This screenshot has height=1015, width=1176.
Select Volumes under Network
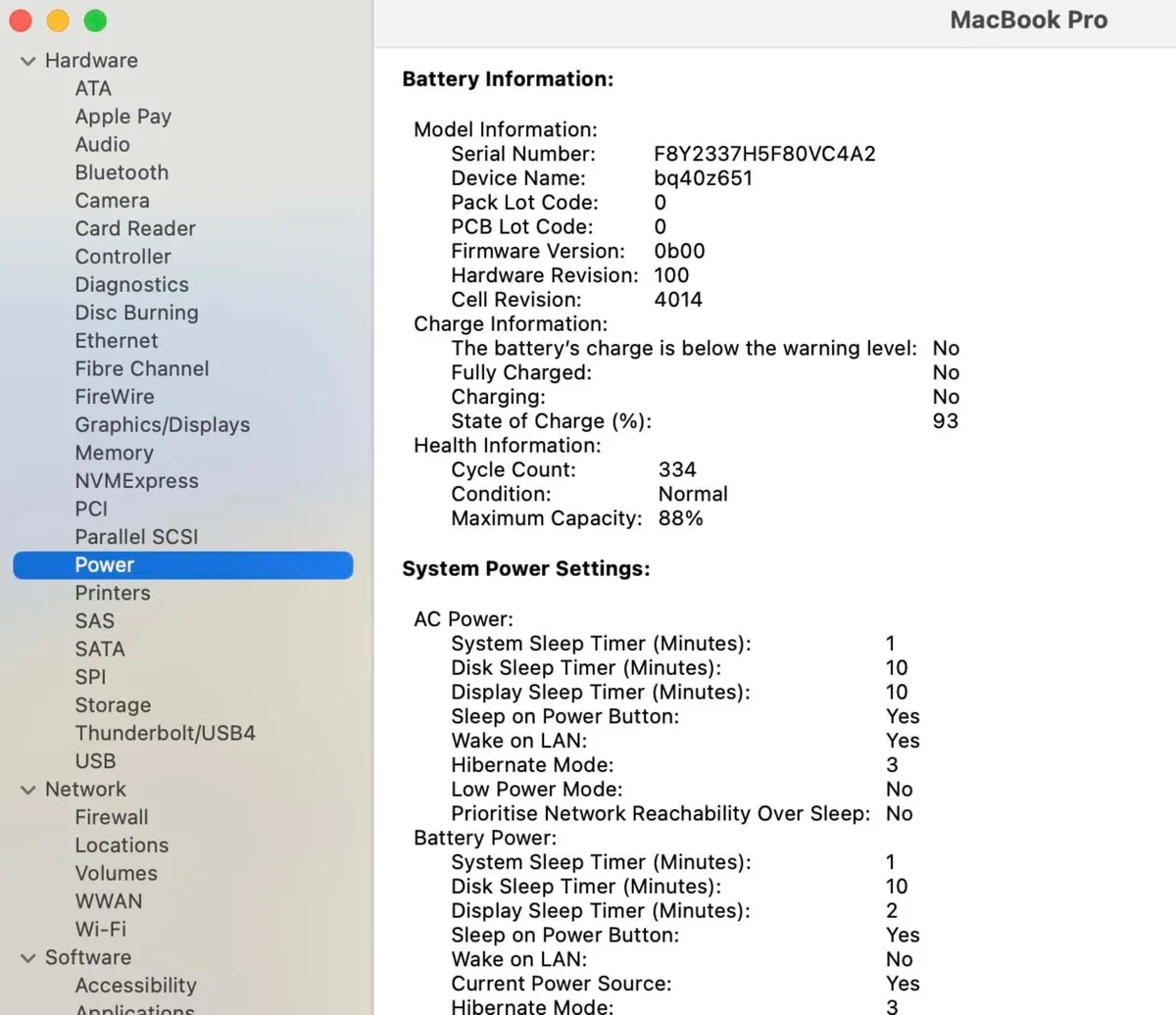[116, 873]
